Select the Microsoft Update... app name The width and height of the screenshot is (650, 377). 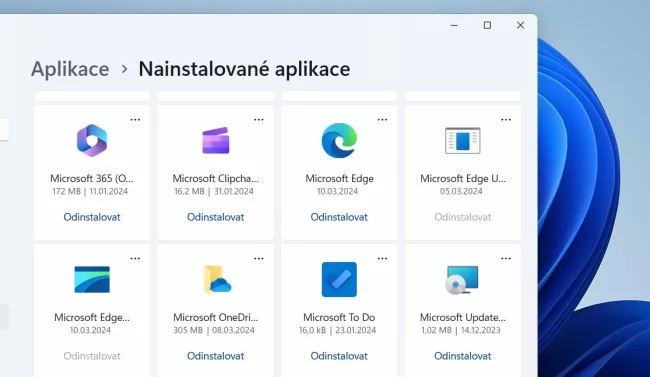[x=463, y=317]
